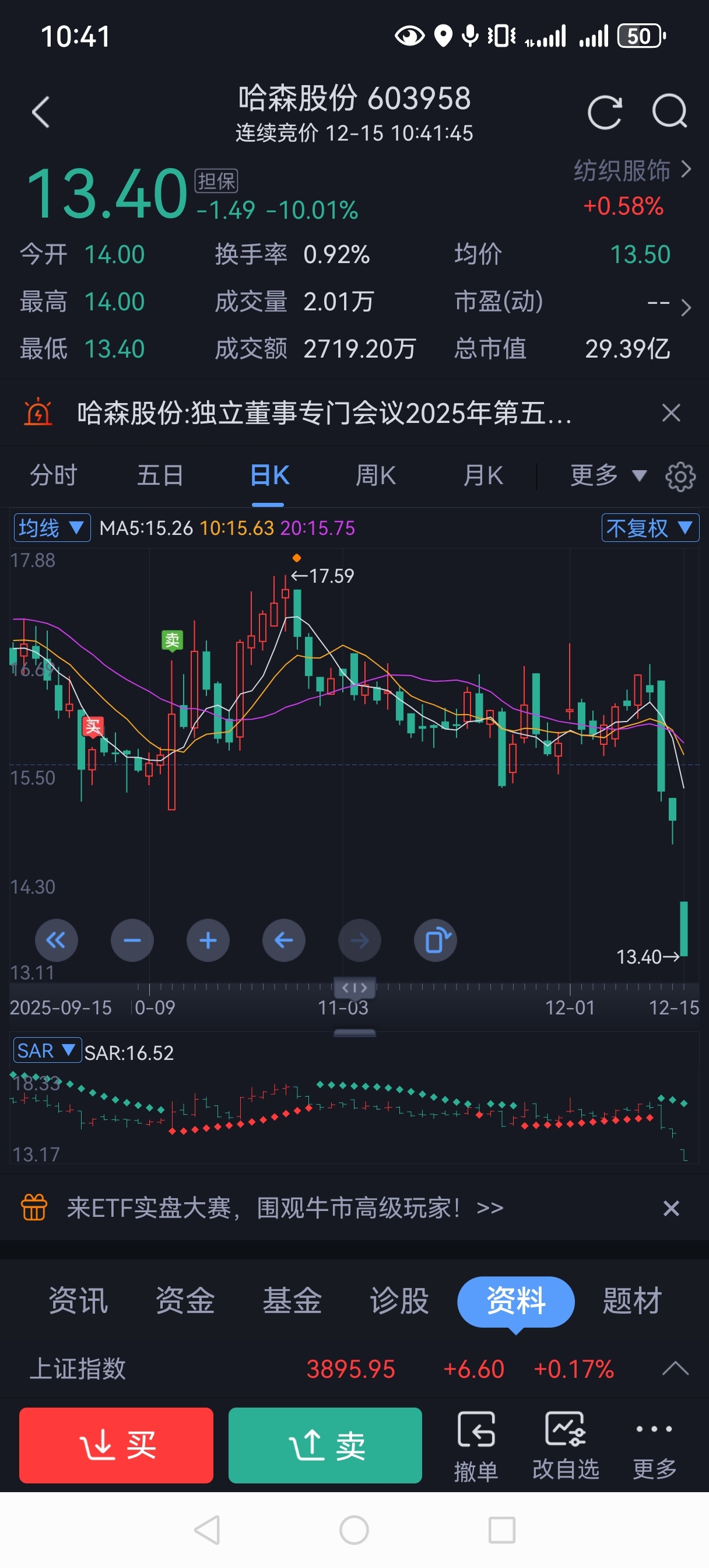Tap the back arrow icon

click(41, 113)
